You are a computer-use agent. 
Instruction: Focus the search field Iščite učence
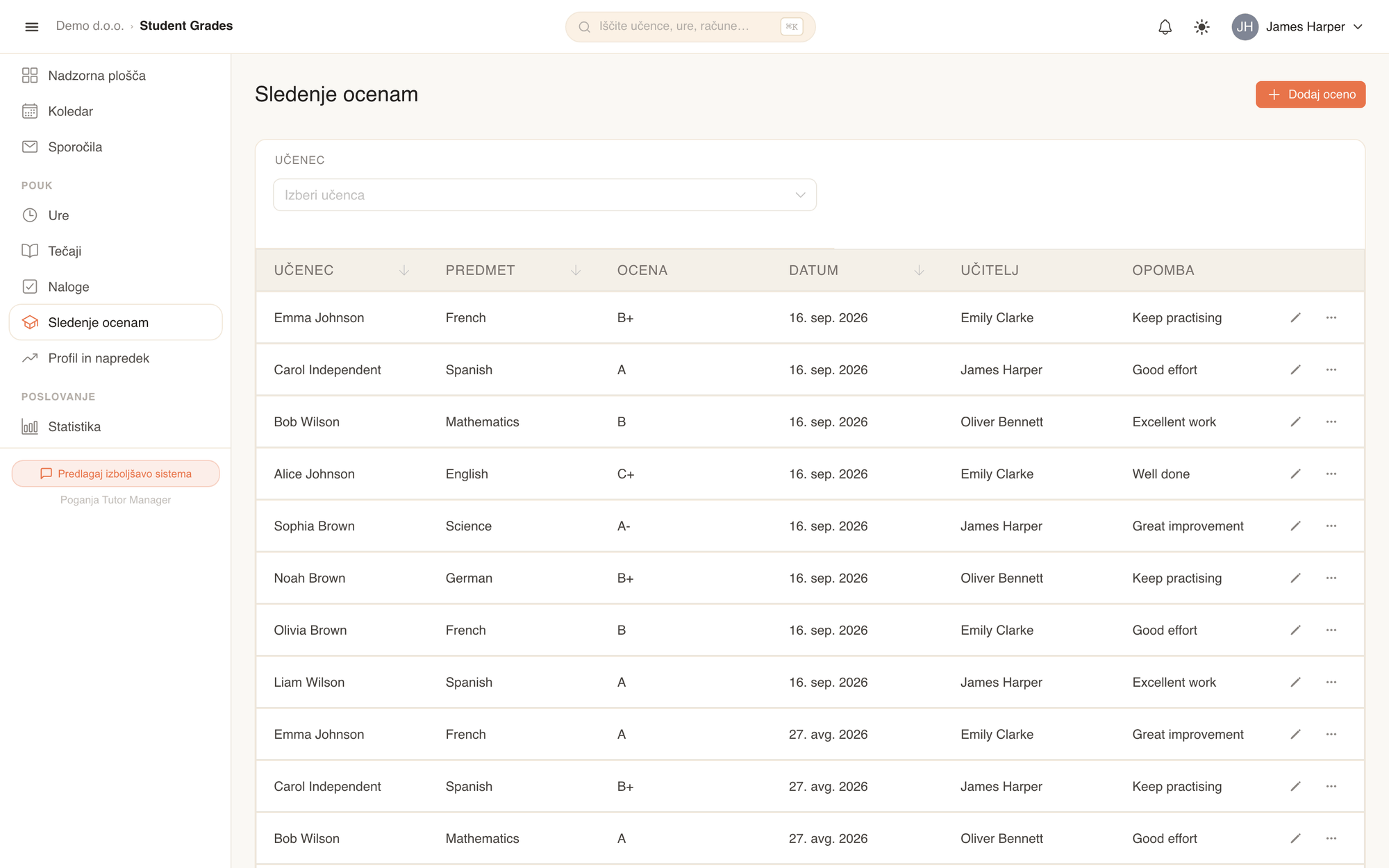[x=690, y=26]
